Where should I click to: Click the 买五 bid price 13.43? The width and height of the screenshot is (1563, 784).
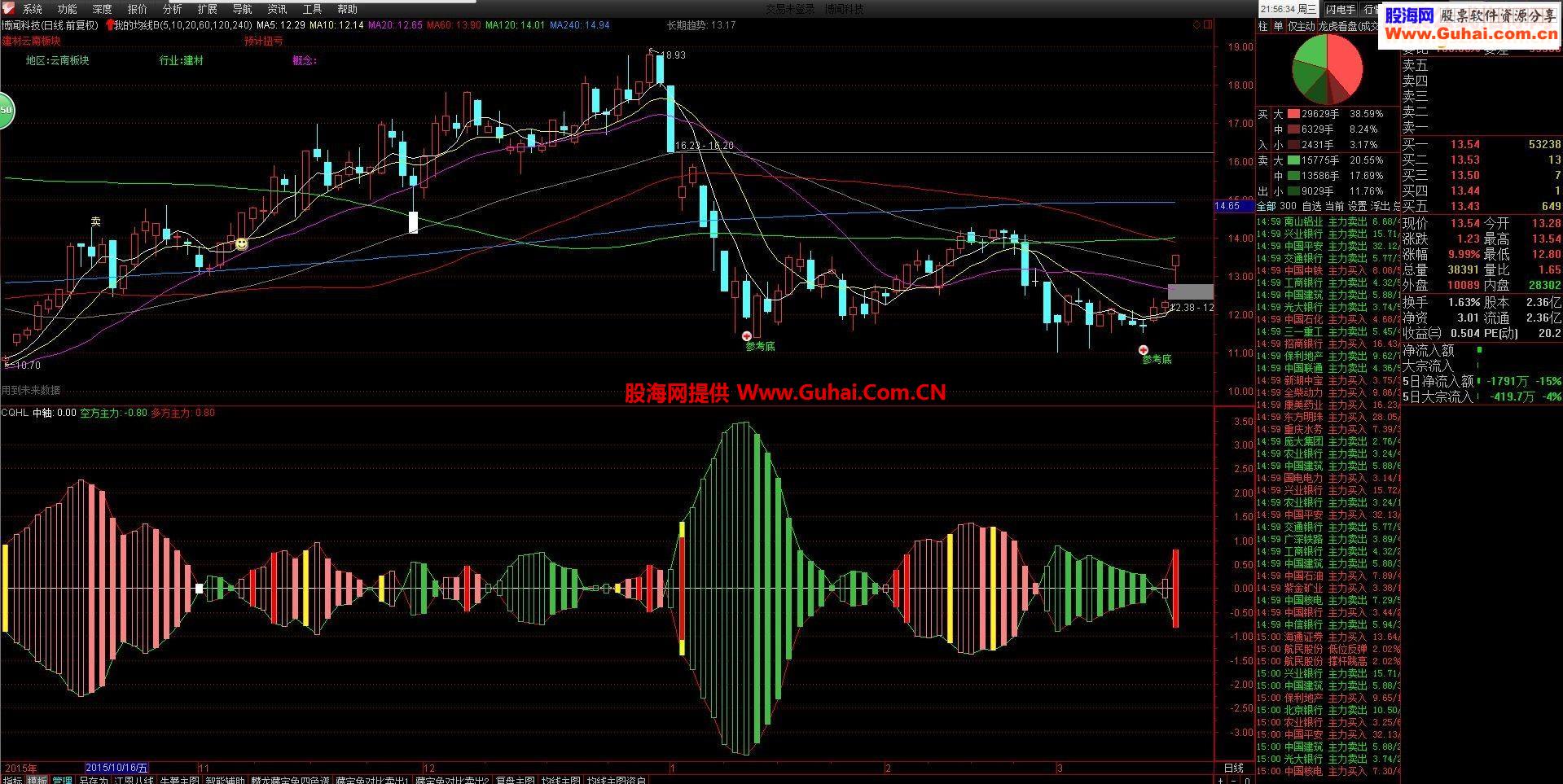1464,206
